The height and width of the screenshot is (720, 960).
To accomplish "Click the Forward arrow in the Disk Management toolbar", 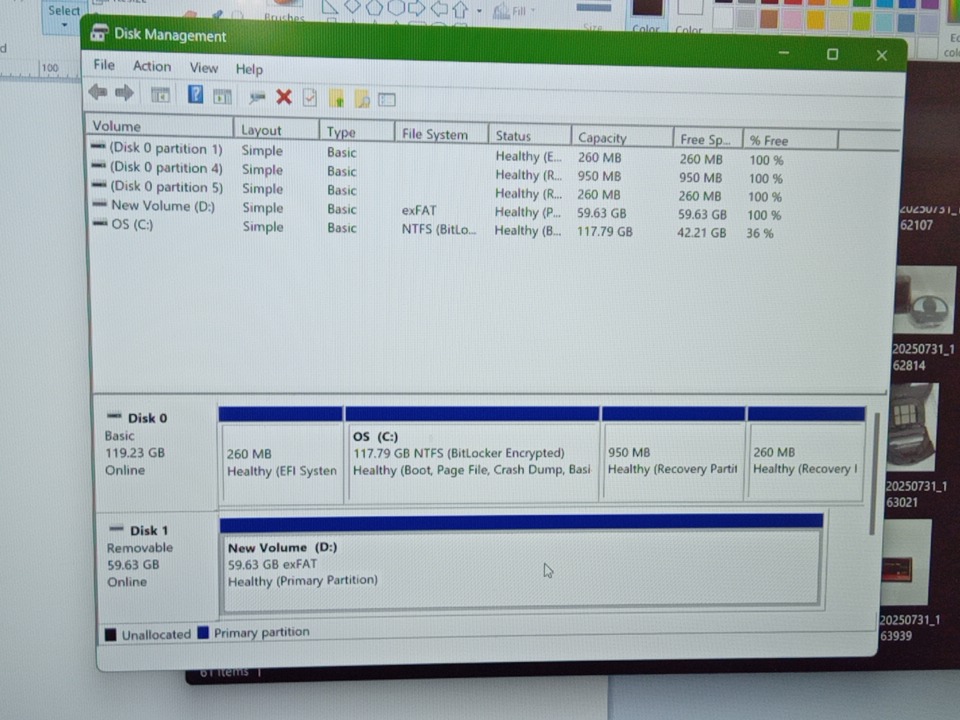I will tap(124, 93).
